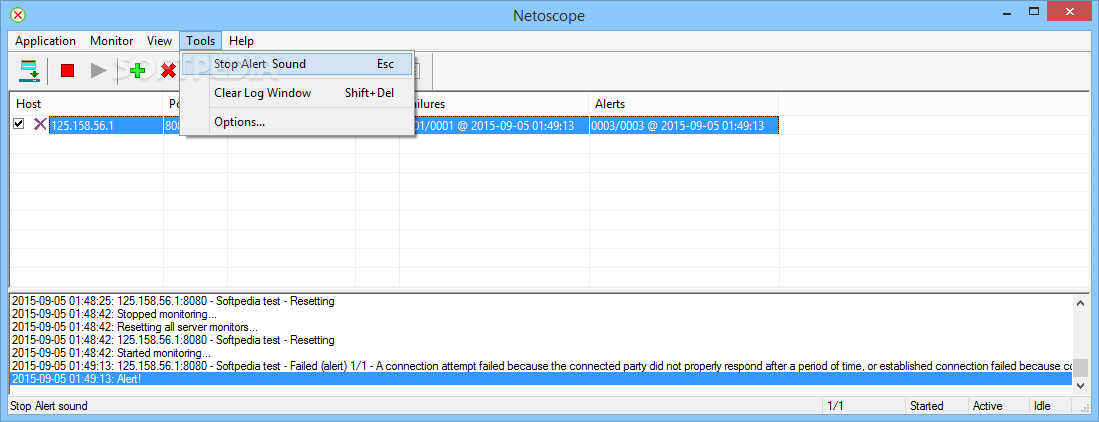Screen dimensions: 1099x422
Task: Click the log window scrollbar thumb
Action: [x=1081, y=368]
